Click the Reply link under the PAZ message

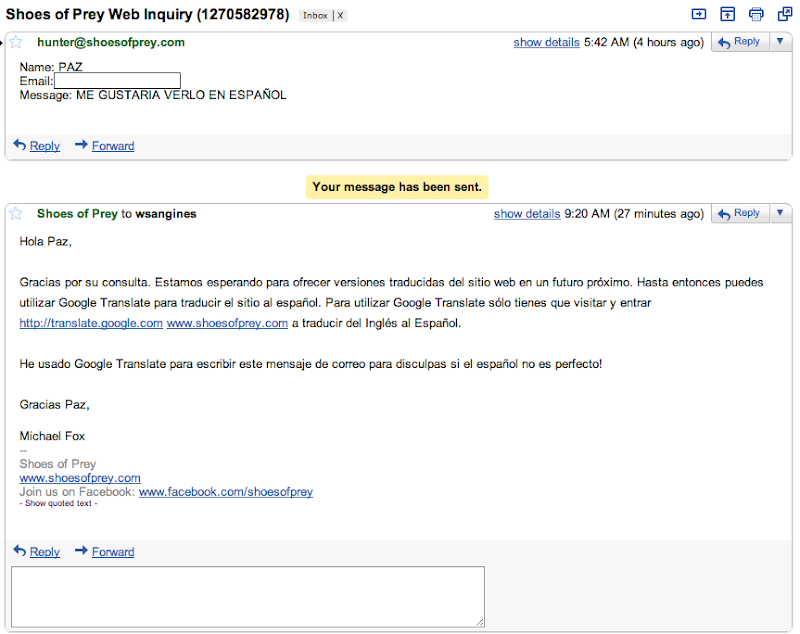pyautogui.click(x=45, y=146)
